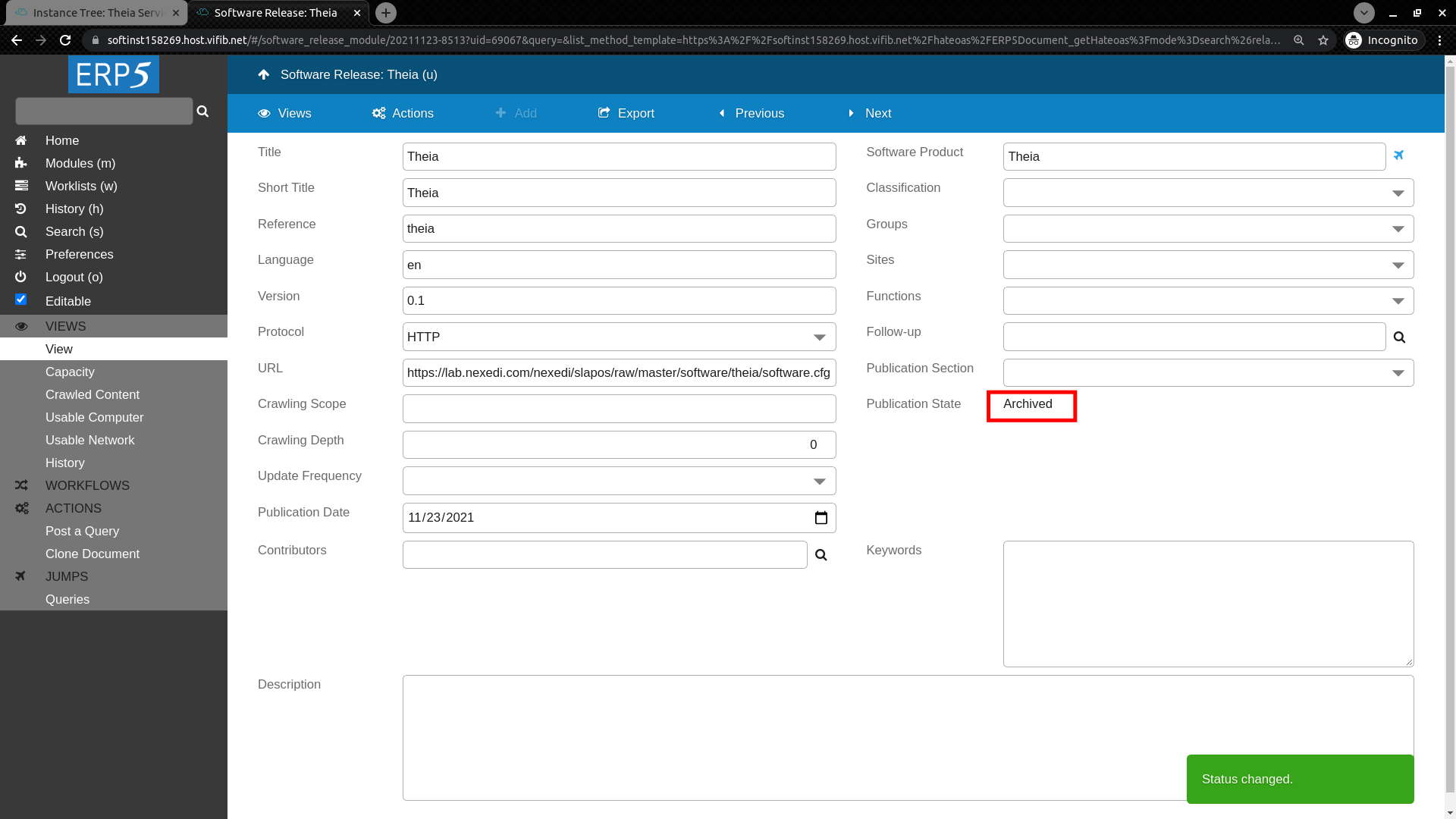Click the Description text area
This screenshot has width=1456, height=819.
click(908, 738)
